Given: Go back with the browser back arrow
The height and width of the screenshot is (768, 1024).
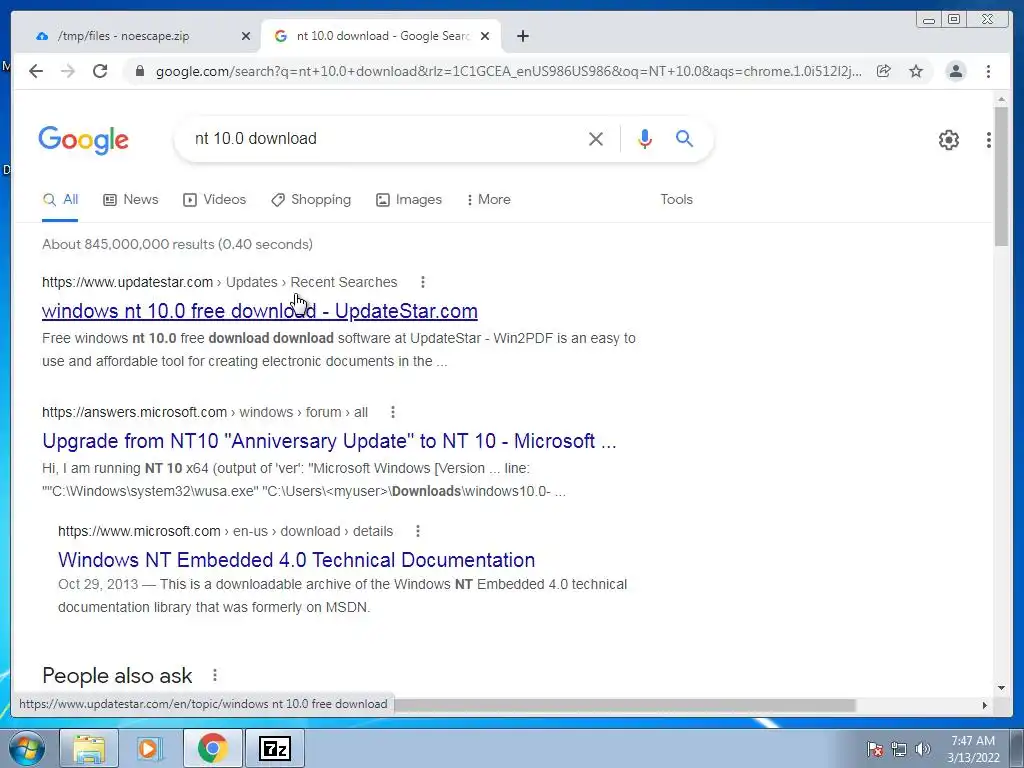Looking at the screenshot, I should pos(36,71).
